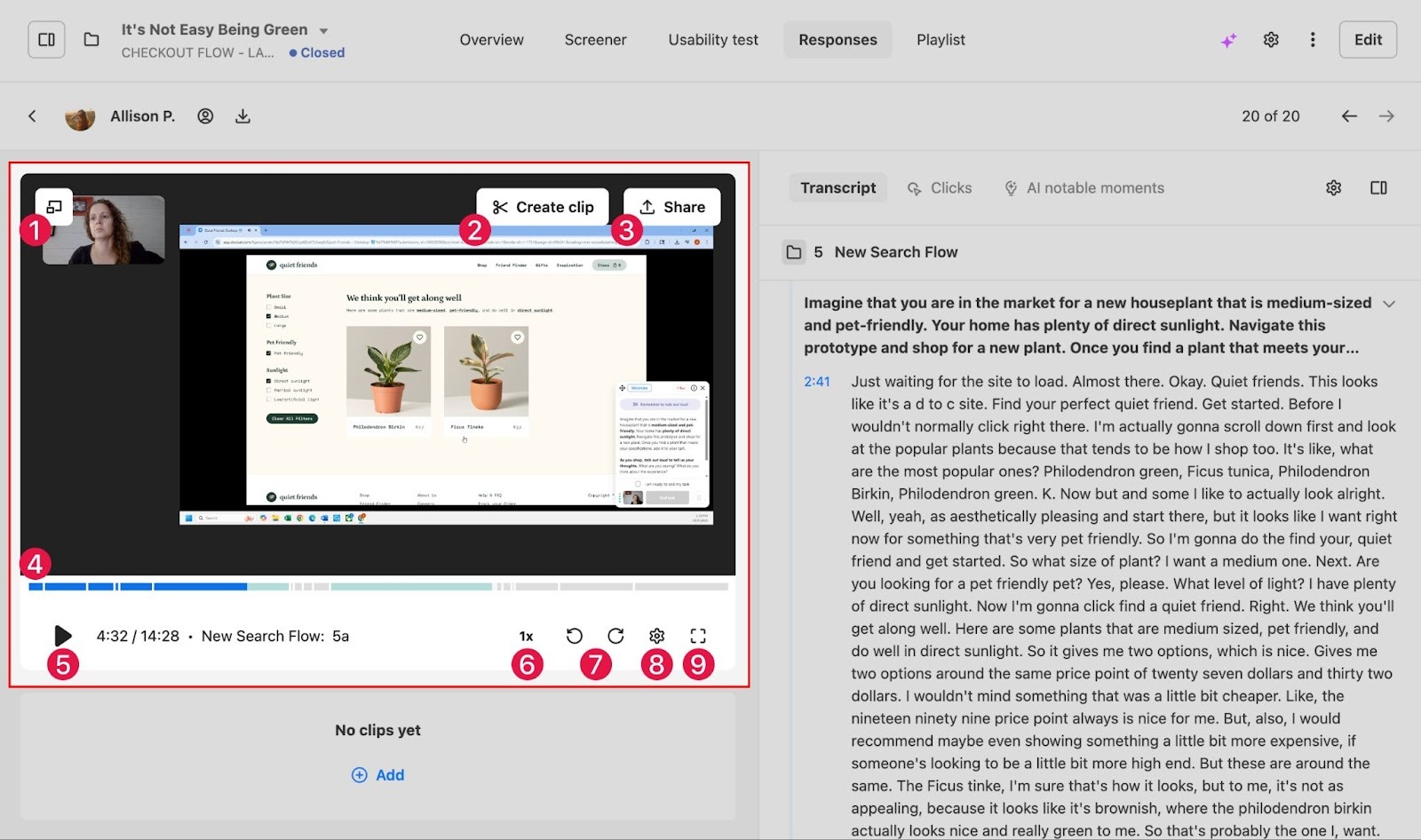Open transcript settings gear icon
Screen dimensions: 1421x840
point(1333,188)
